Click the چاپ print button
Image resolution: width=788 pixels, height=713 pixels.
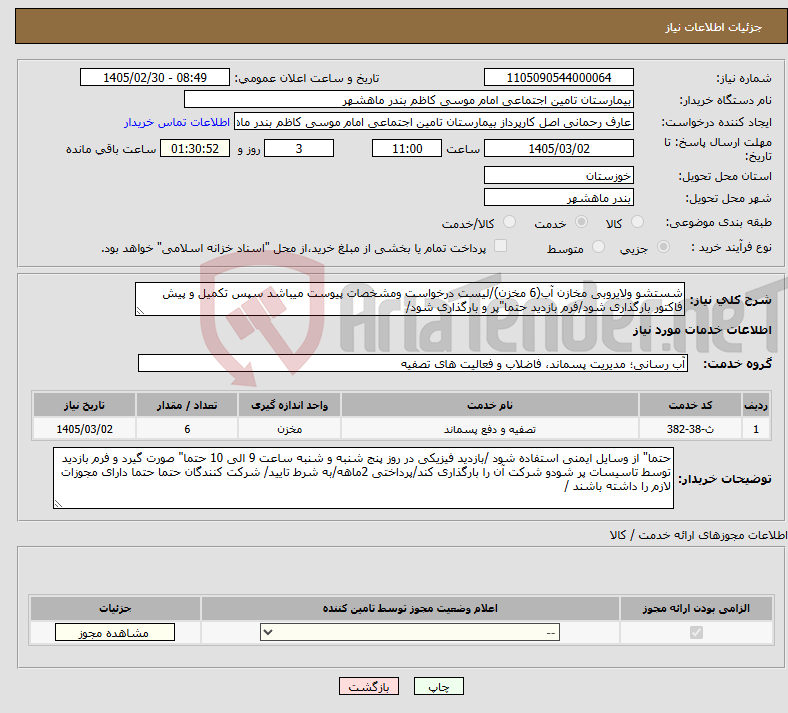[438, 686]
